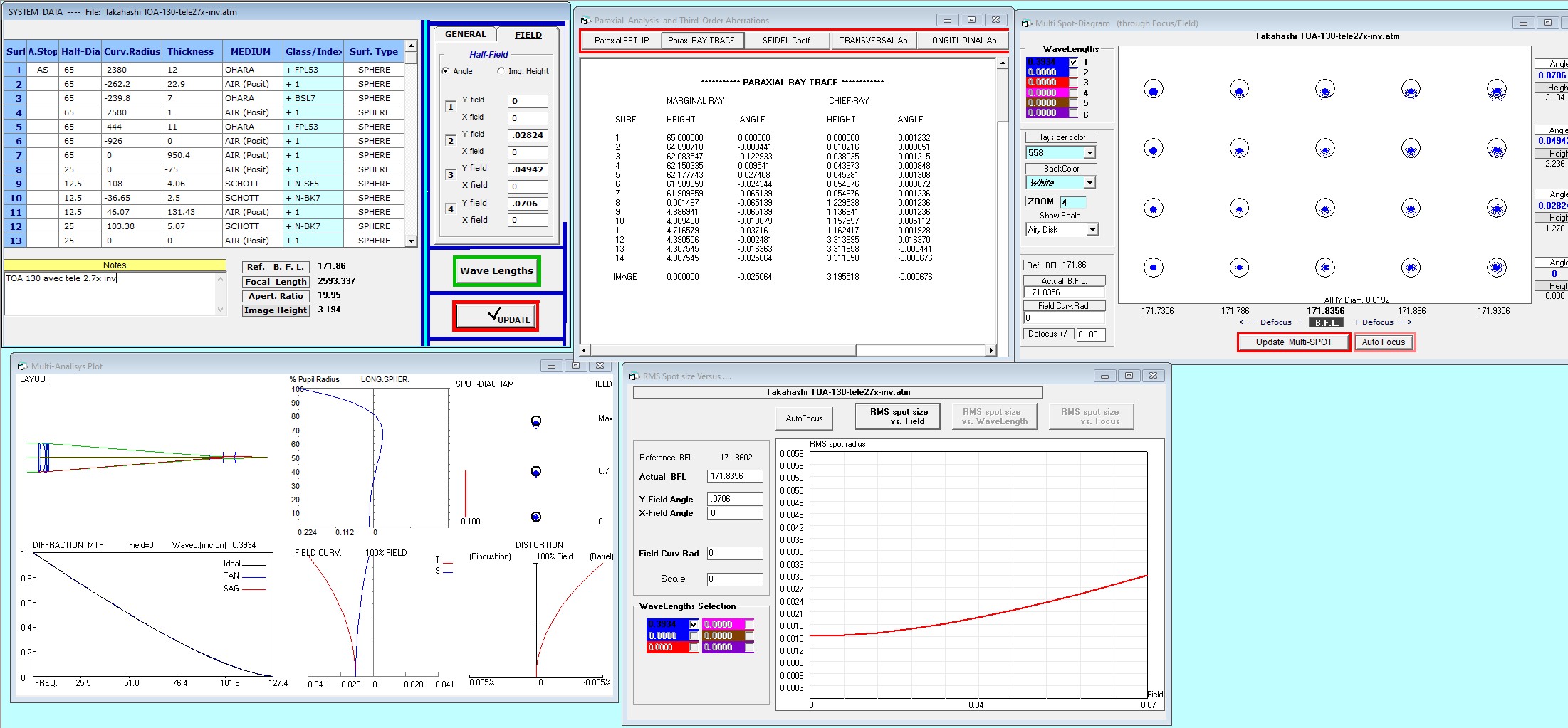Enable wavelength 2 checkbox in Multi Spot-Diagram
The height and width of the screenshot is (728, 1568).
(x=1074, y=73)
